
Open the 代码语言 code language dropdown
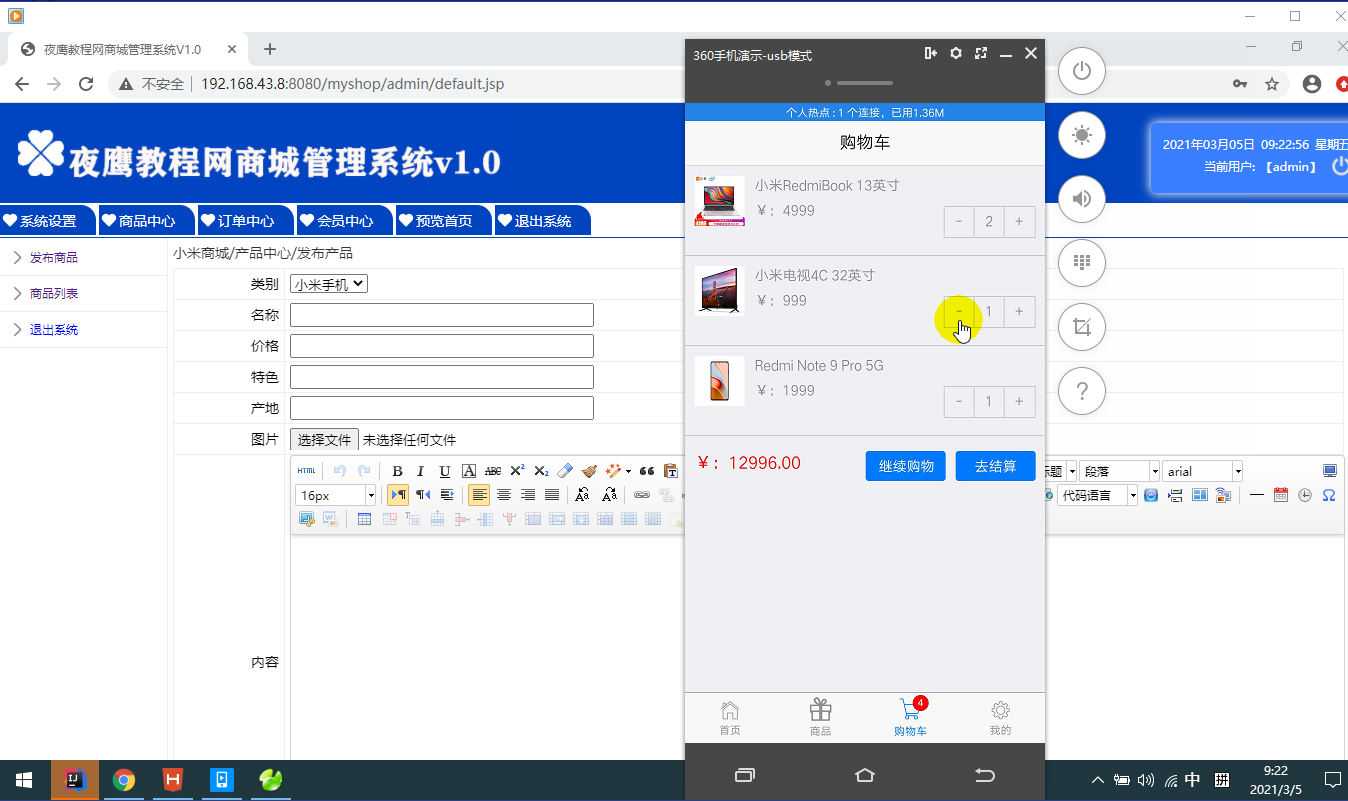1098,495
